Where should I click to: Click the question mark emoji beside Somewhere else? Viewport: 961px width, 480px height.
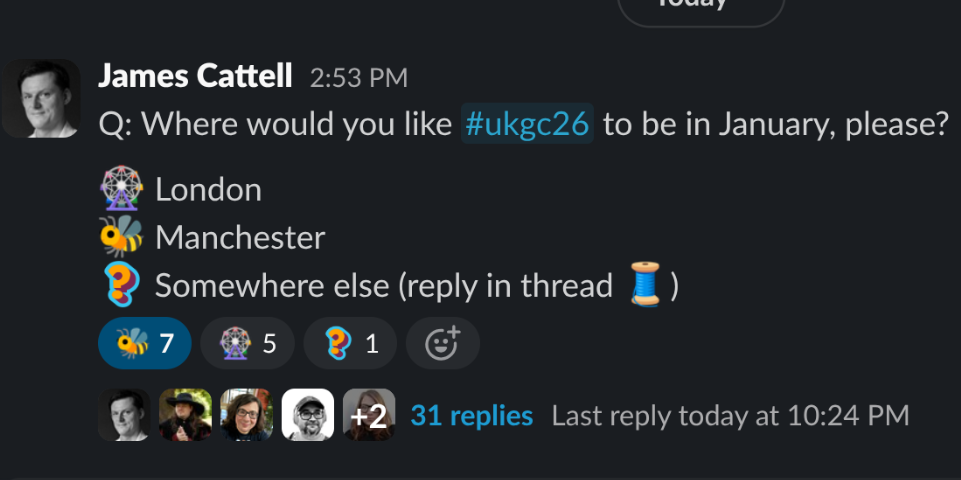[x=121, y=284]
